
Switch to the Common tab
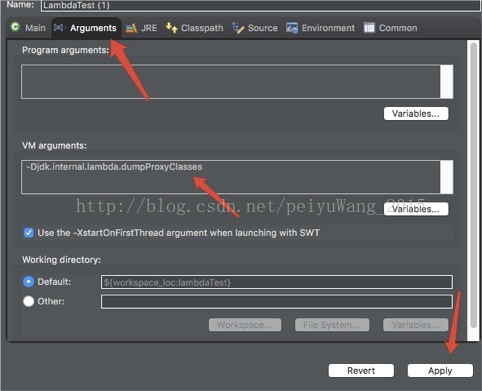click(x=390, y=28)
